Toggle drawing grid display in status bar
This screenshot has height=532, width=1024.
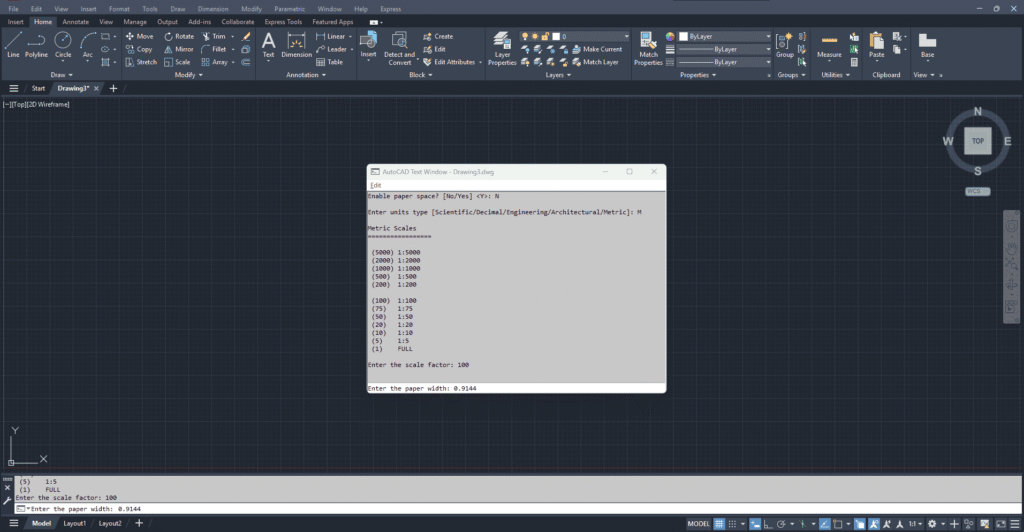pos(719,524)
